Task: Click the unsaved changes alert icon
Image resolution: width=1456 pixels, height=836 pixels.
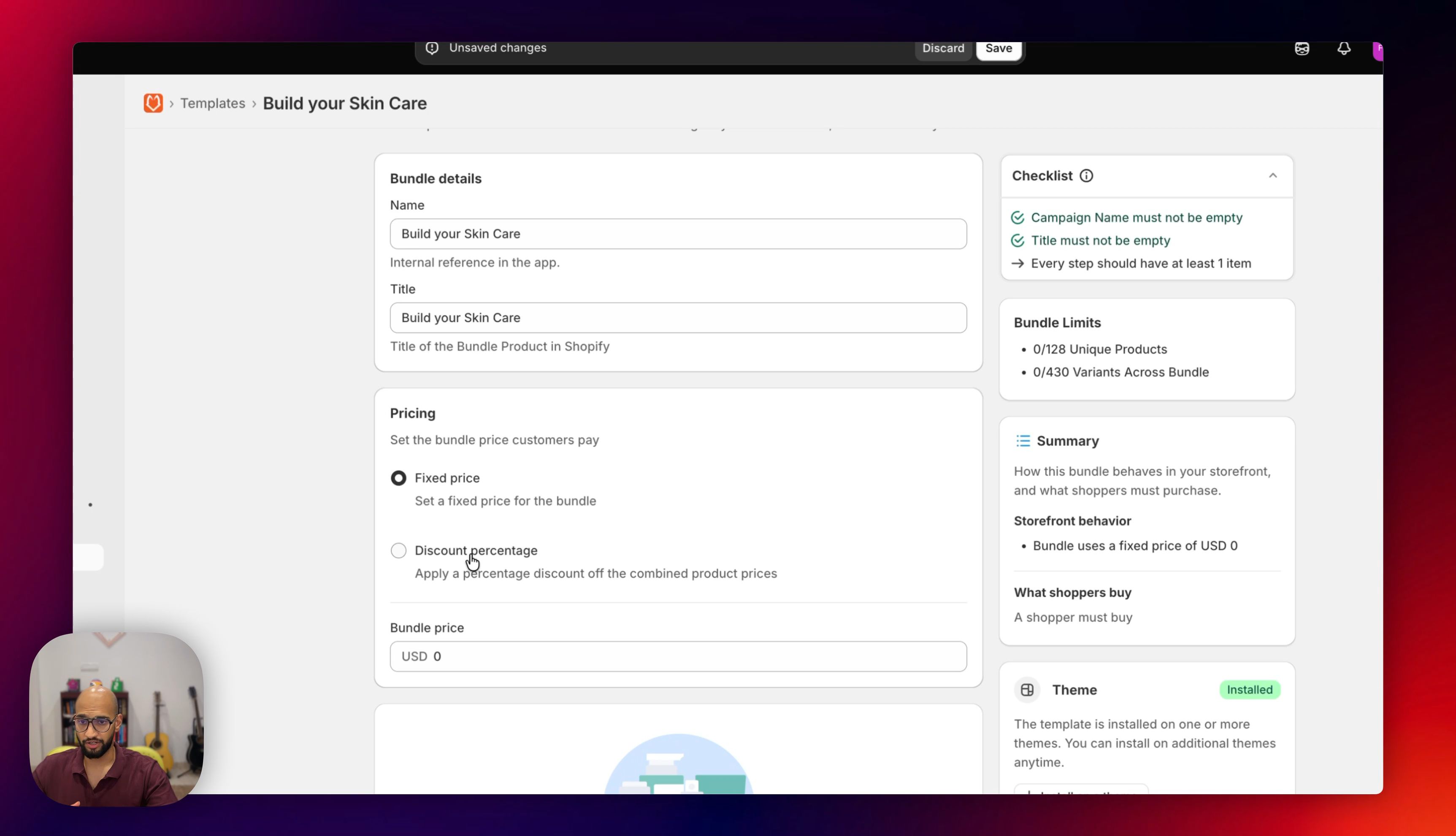Action: pos(432,48)
